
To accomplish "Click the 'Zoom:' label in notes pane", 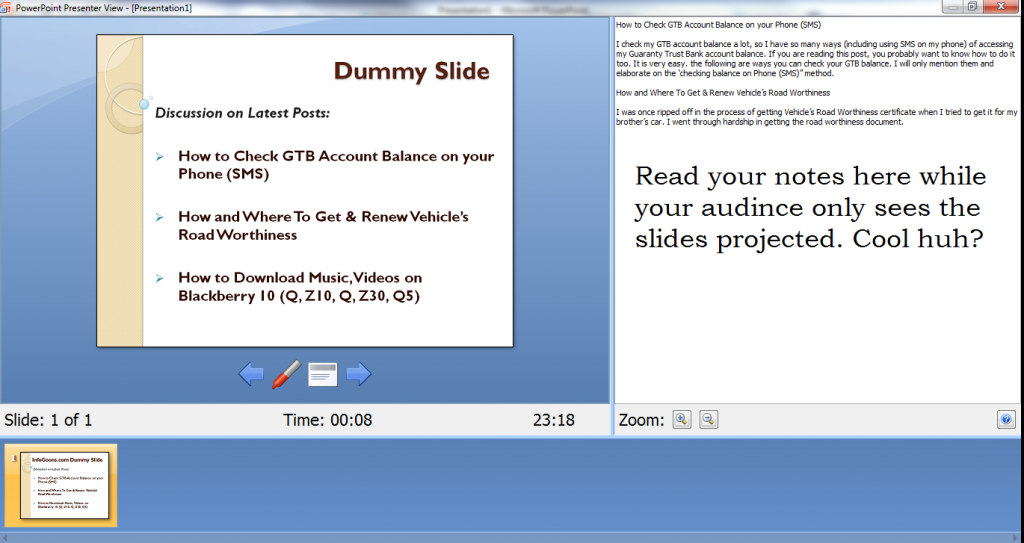I will point(641,420).
